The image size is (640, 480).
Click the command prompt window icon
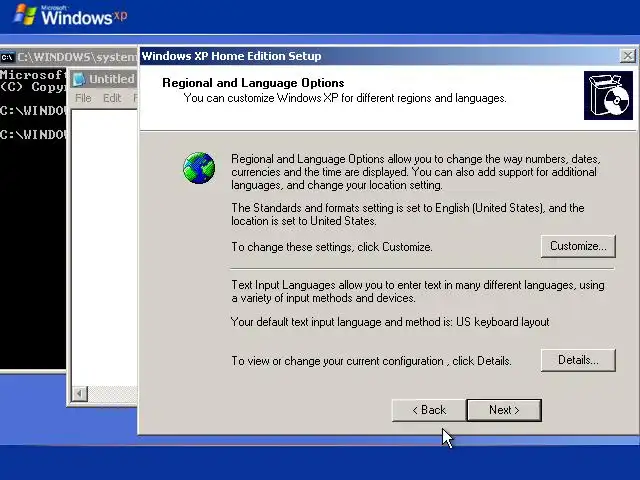point(7,57)
